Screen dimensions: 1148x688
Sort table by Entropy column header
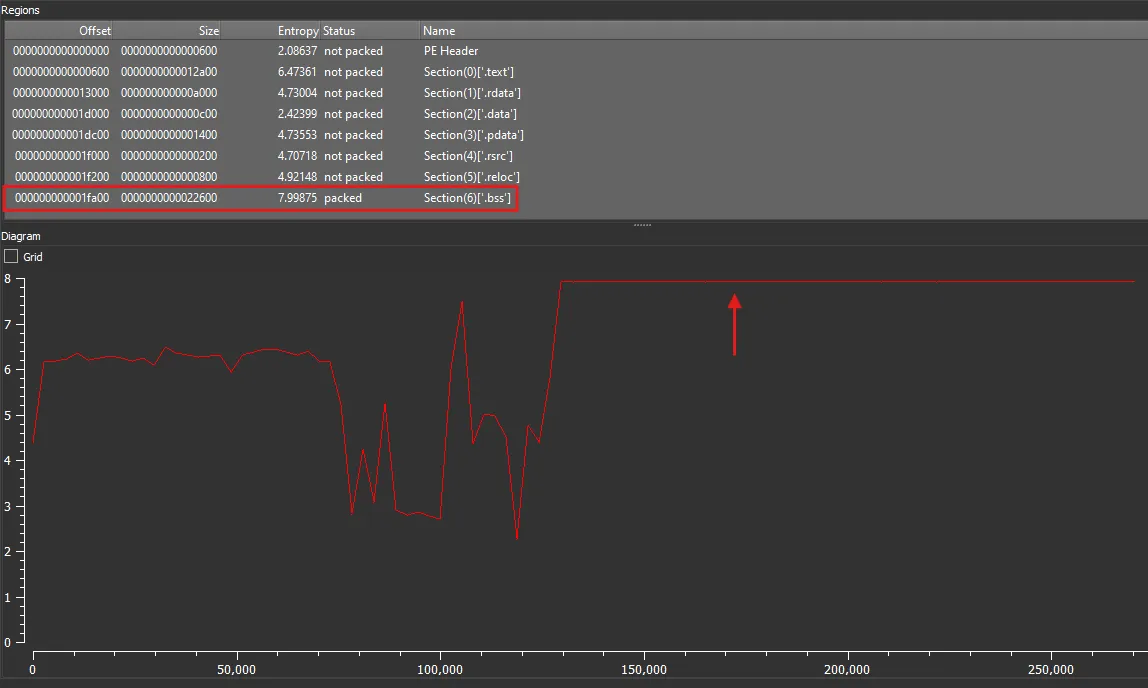pyautogui.click(x=297, y=31)
